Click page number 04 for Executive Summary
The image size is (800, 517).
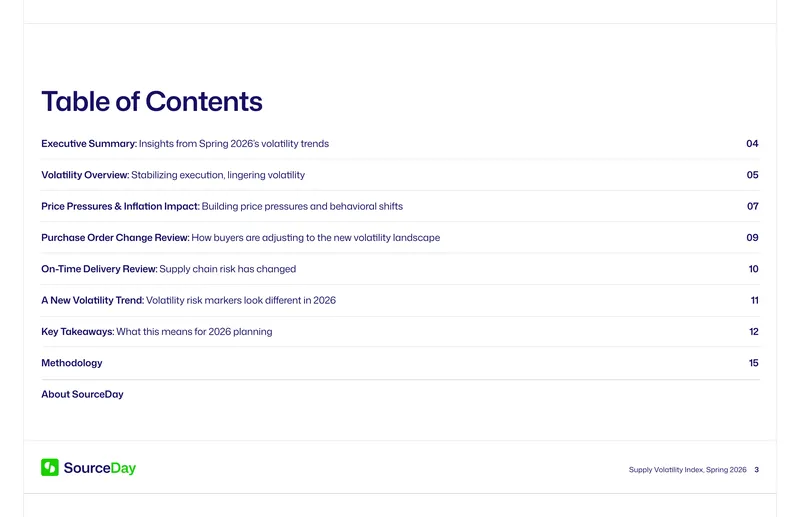pos(752,144)
